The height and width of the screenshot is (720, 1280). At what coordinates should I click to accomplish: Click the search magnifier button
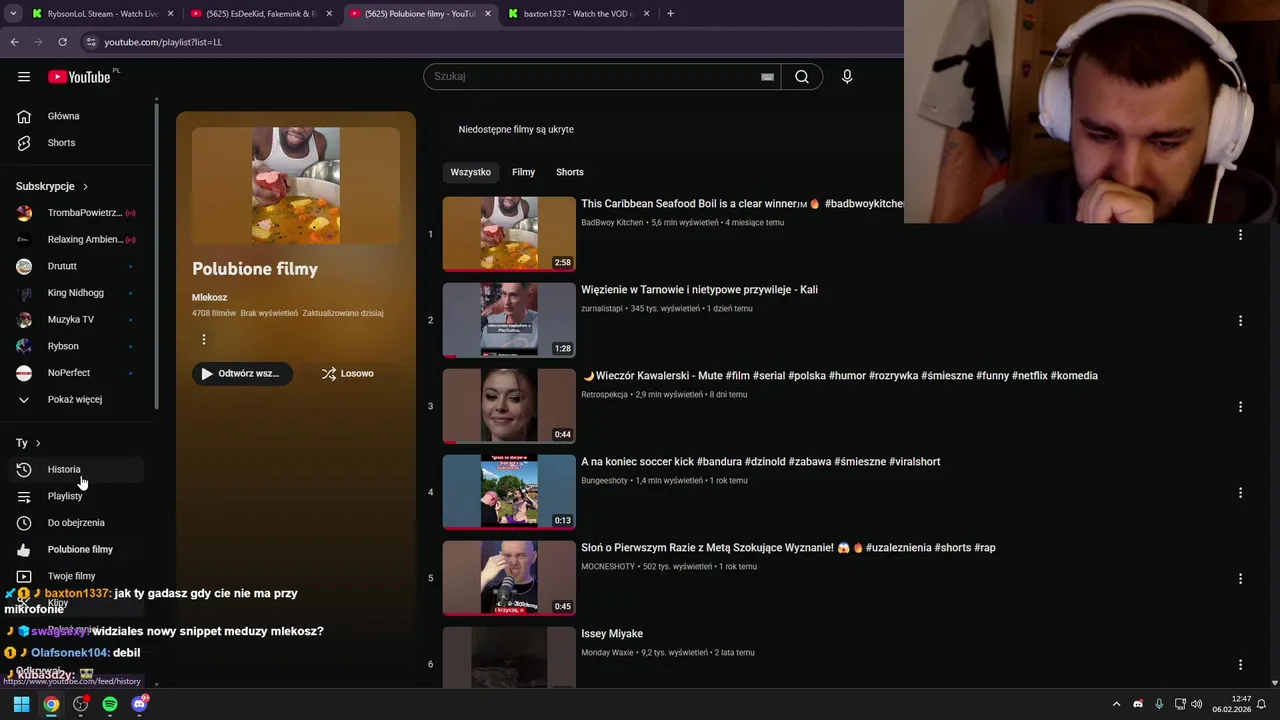(802, 77)
